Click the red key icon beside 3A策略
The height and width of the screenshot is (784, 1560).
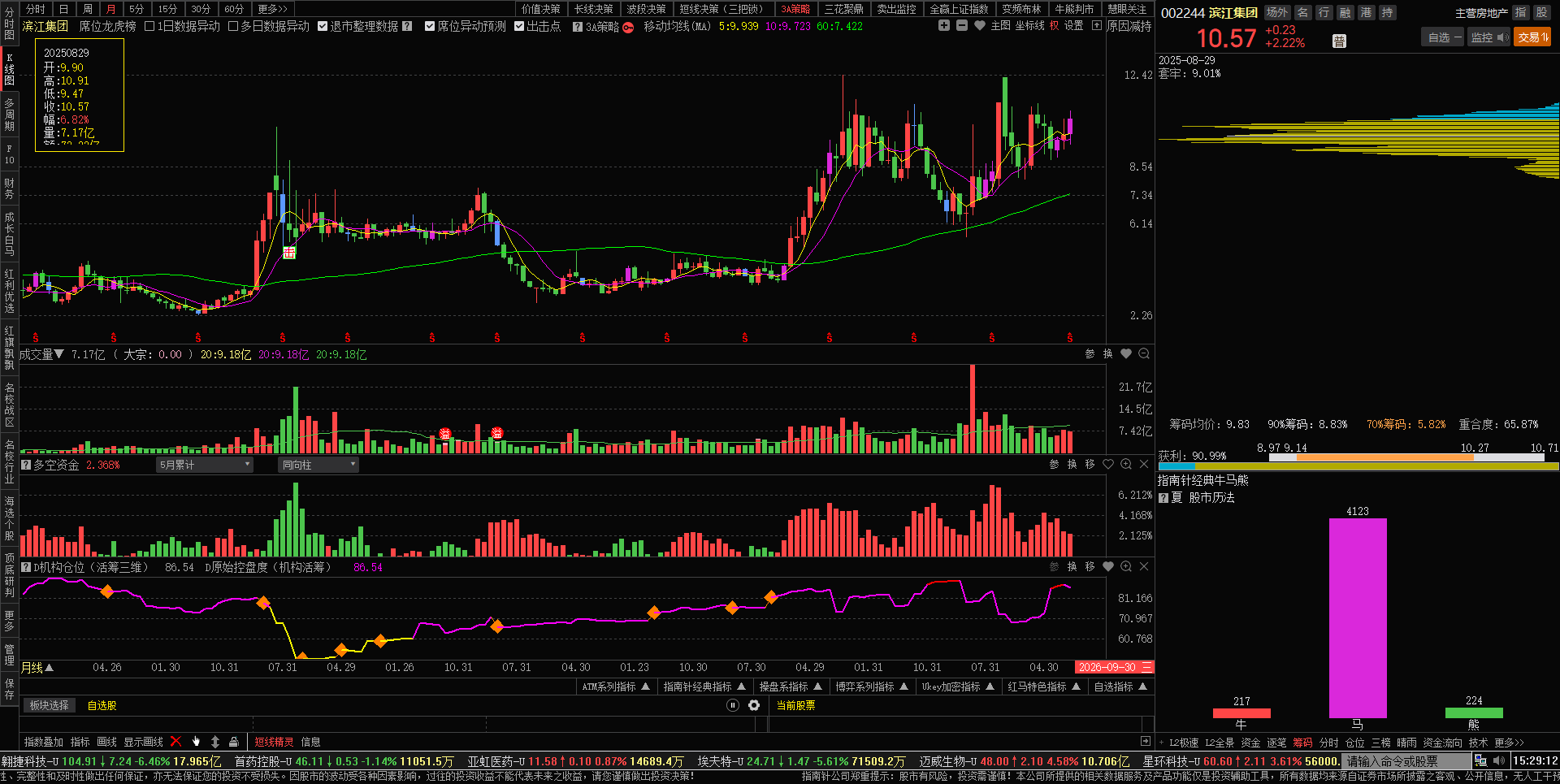pos(628,27)
